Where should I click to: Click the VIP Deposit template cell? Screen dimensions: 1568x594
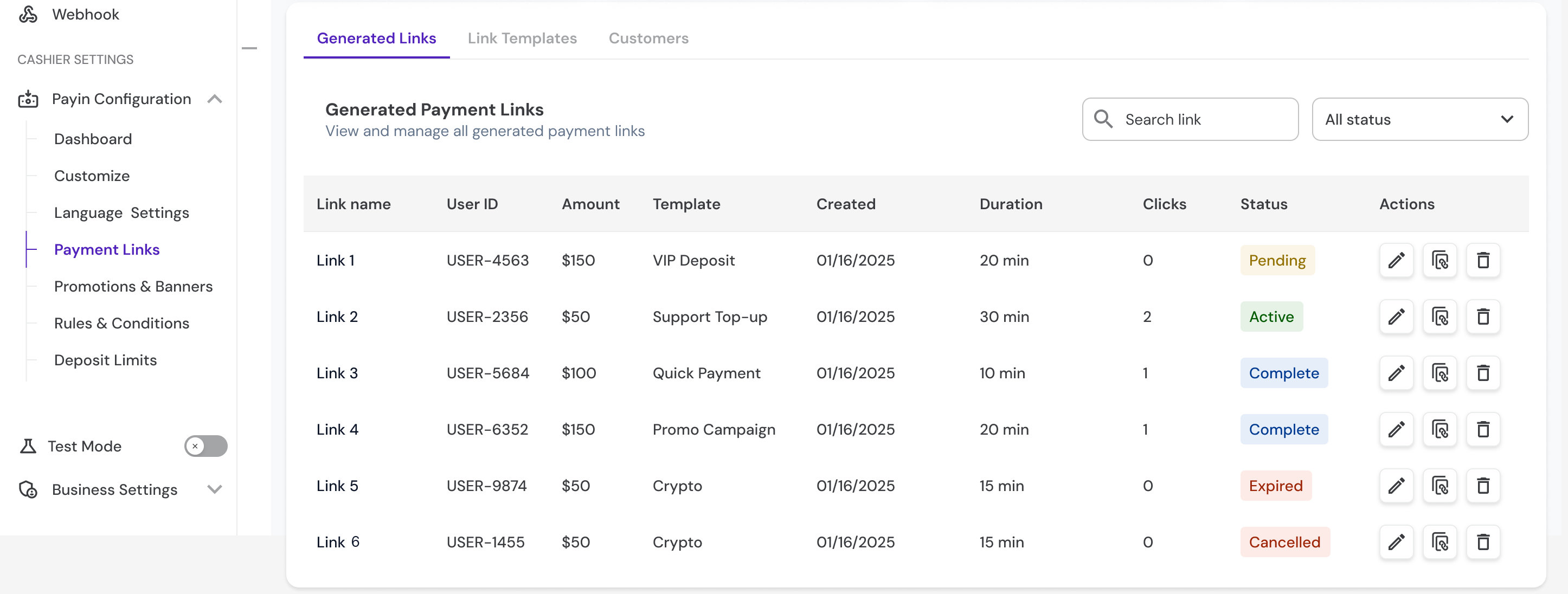(x=693, y=261)
